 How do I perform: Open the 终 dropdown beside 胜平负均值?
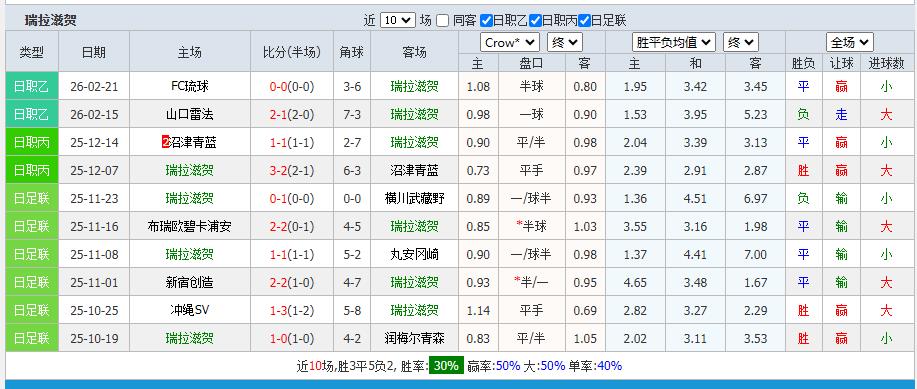740,42
